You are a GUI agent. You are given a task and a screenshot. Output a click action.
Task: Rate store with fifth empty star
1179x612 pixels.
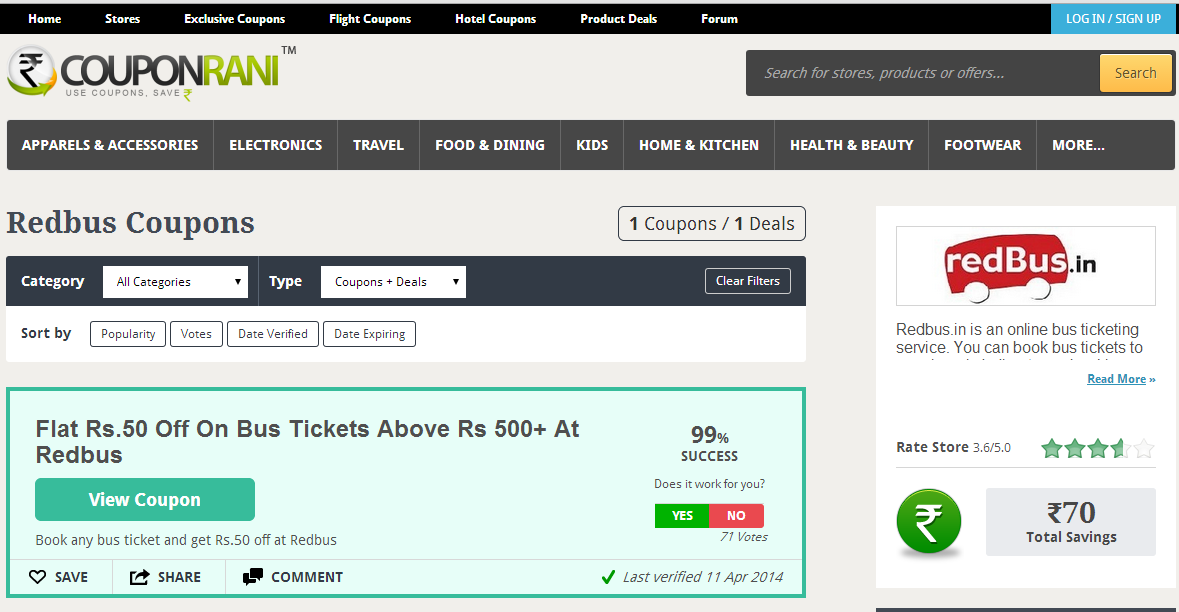click(x=1144, y=448)
